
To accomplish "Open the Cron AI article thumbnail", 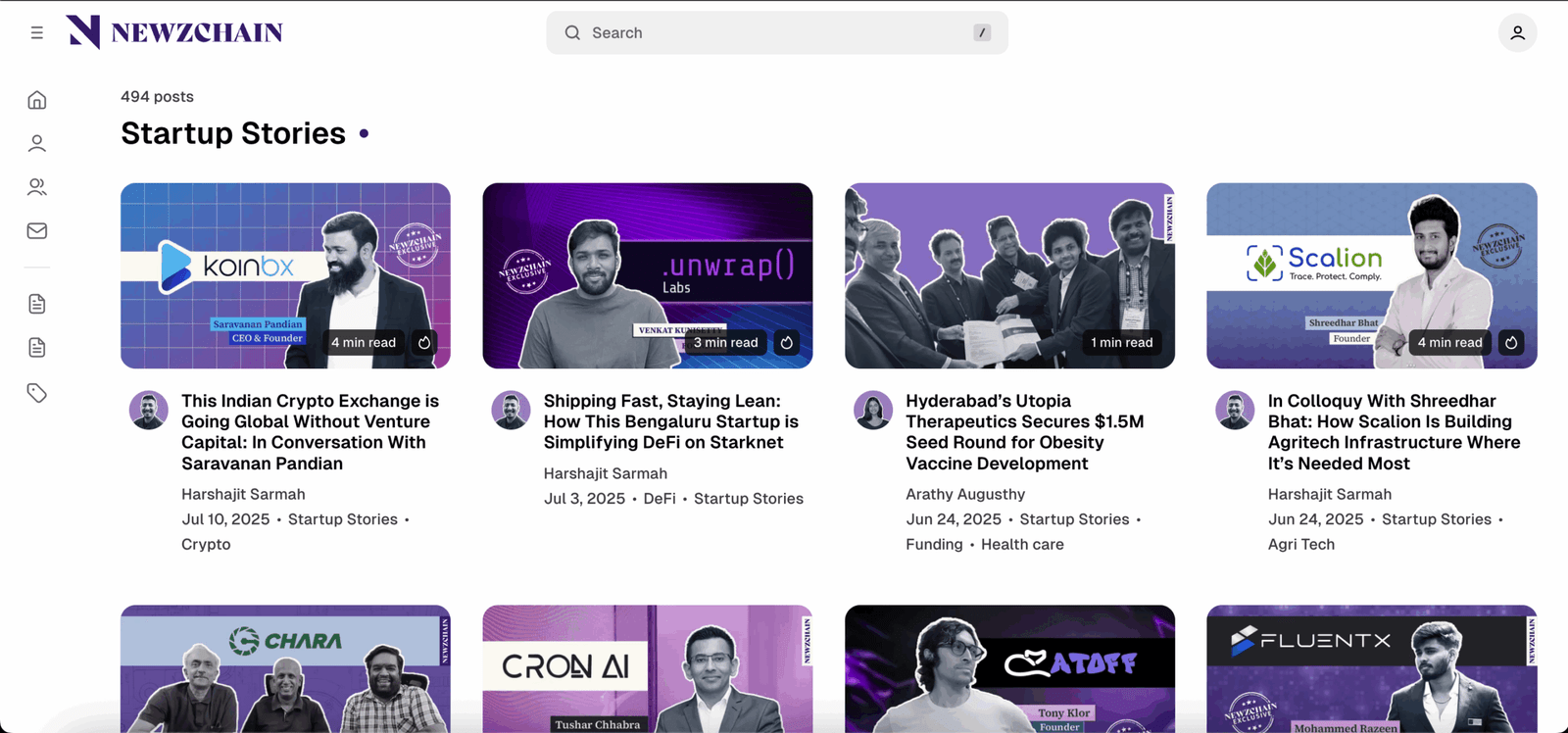I will click(648, 668).
